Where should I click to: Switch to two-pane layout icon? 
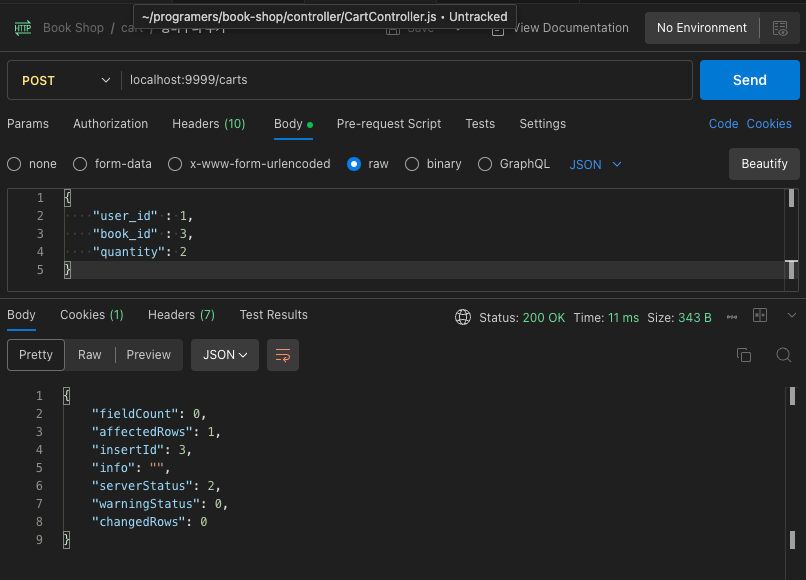pos(760,315)
